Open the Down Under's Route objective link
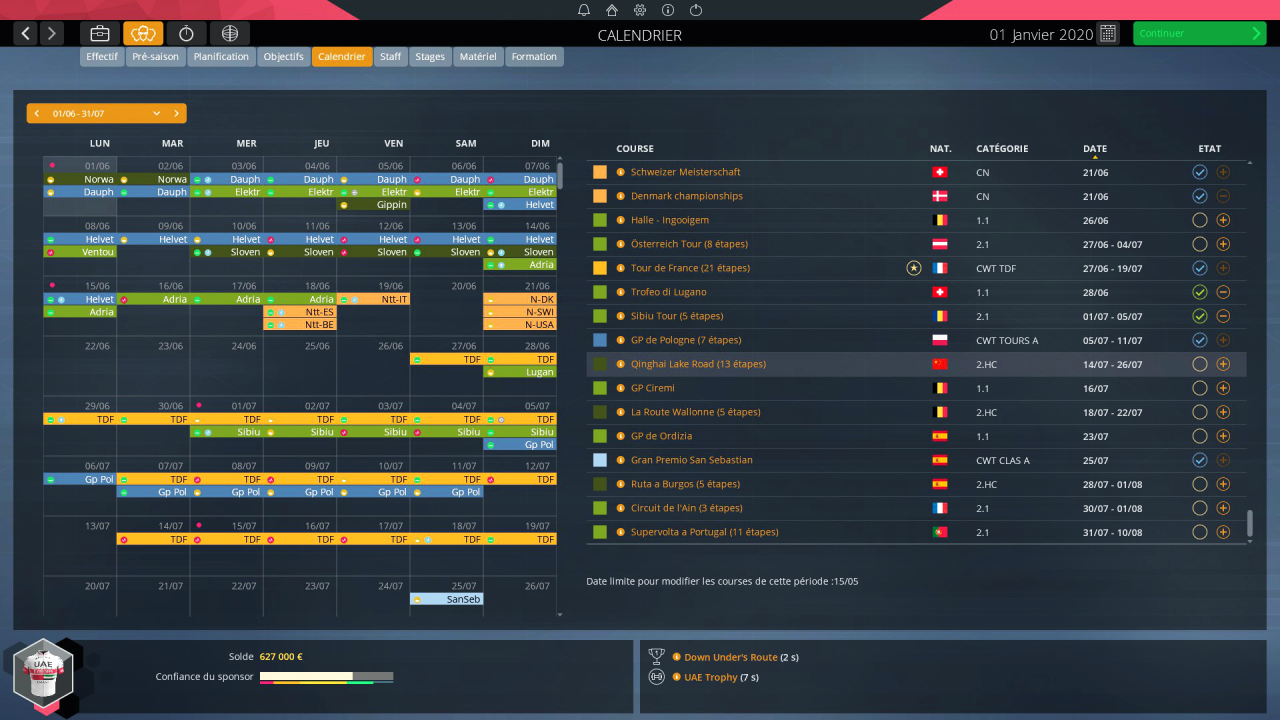1280x720 pixels. click(x=730, y=657)
